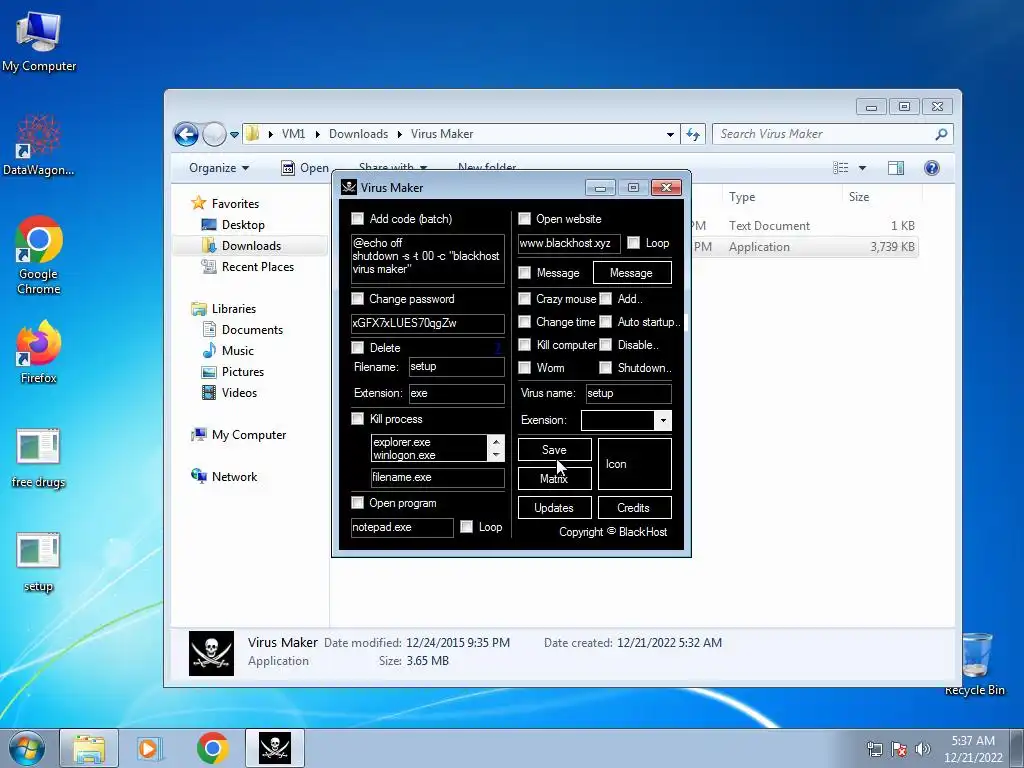The height and width of the screenshot is (768, 1024).
Task: Click pirate flag thumbnail in details pane
Action: click(x=211, y=653)
